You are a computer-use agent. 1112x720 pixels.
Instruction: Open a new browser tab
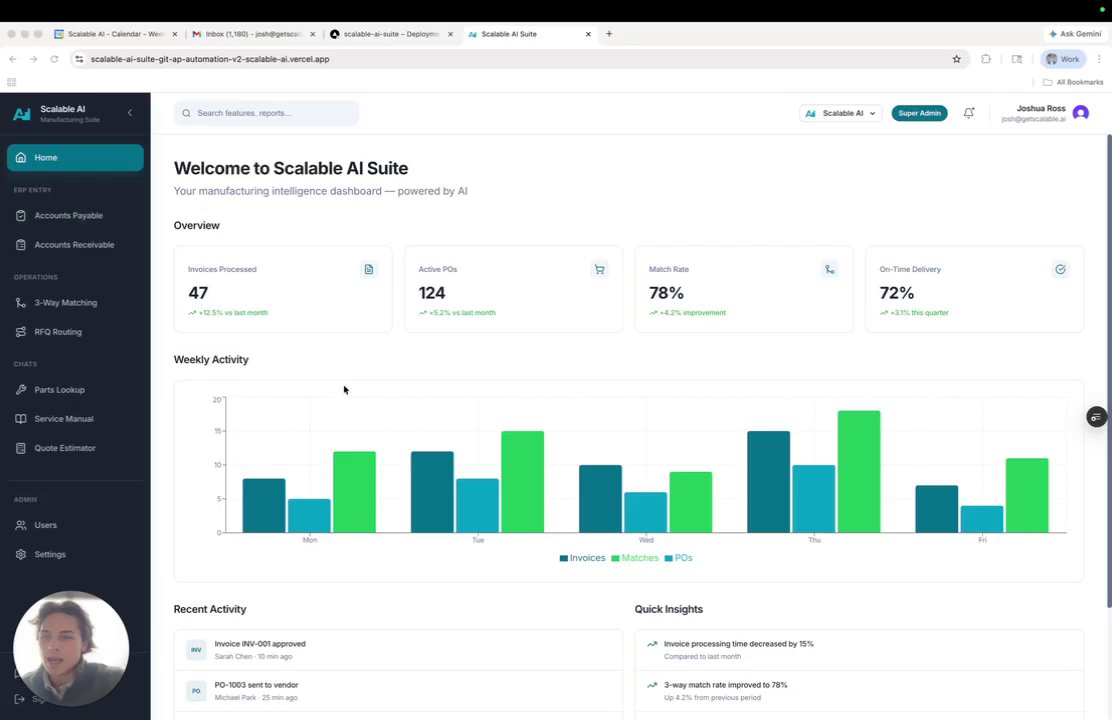(609, 33)
